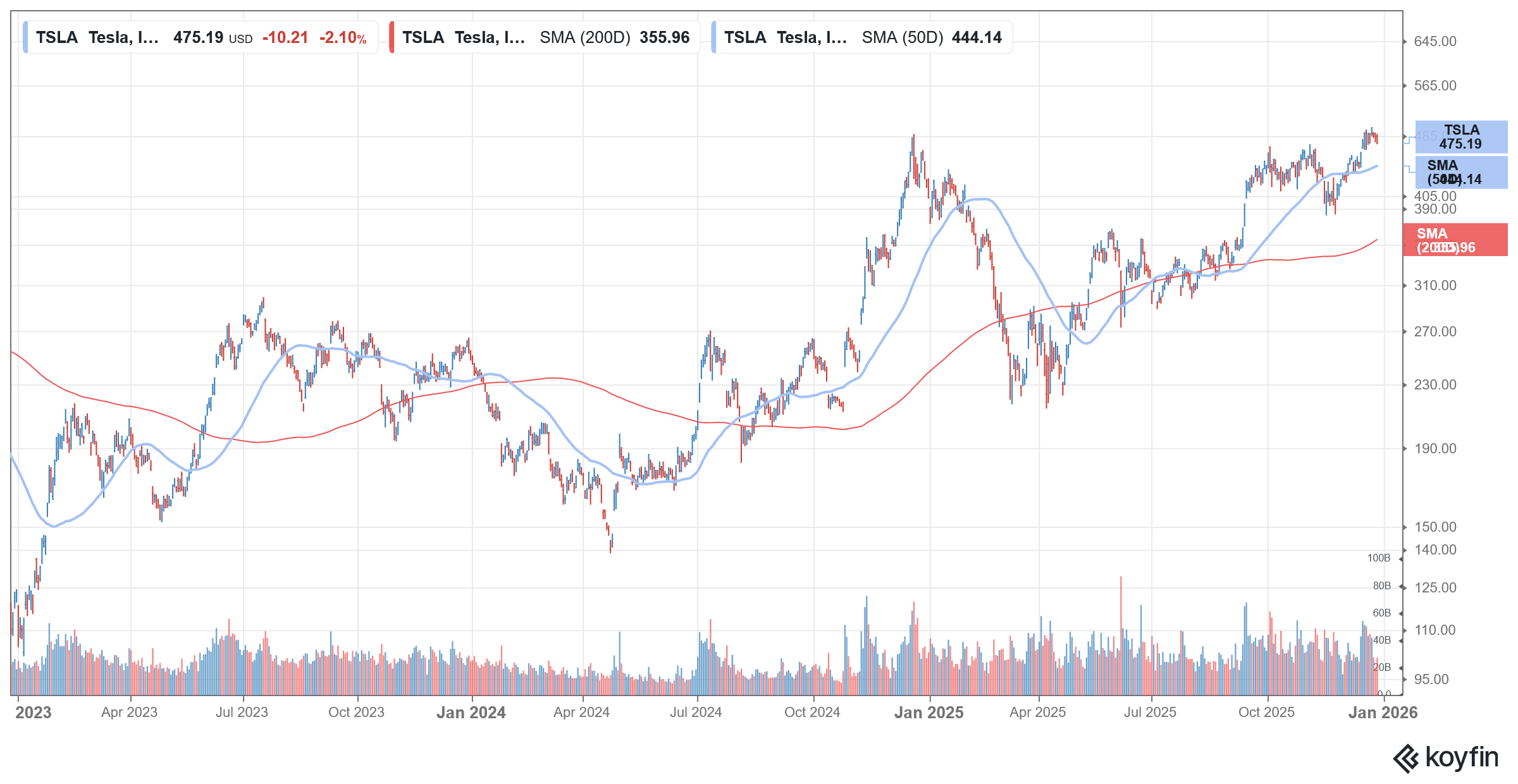Select the Jan 2025 axis label
Viewport: 1518px width, 784px height.
point(930,713)
